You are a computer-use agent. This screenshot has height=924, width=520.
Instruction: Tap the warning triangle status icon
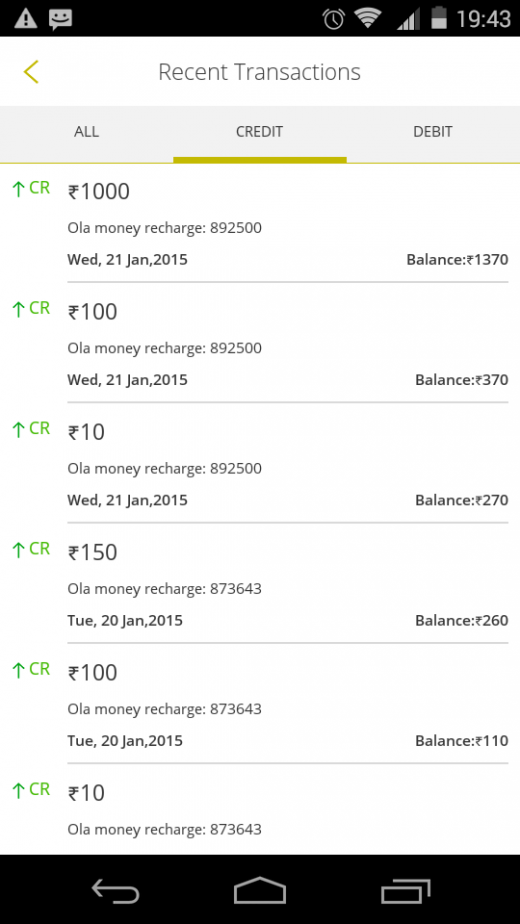pos(25,18)
